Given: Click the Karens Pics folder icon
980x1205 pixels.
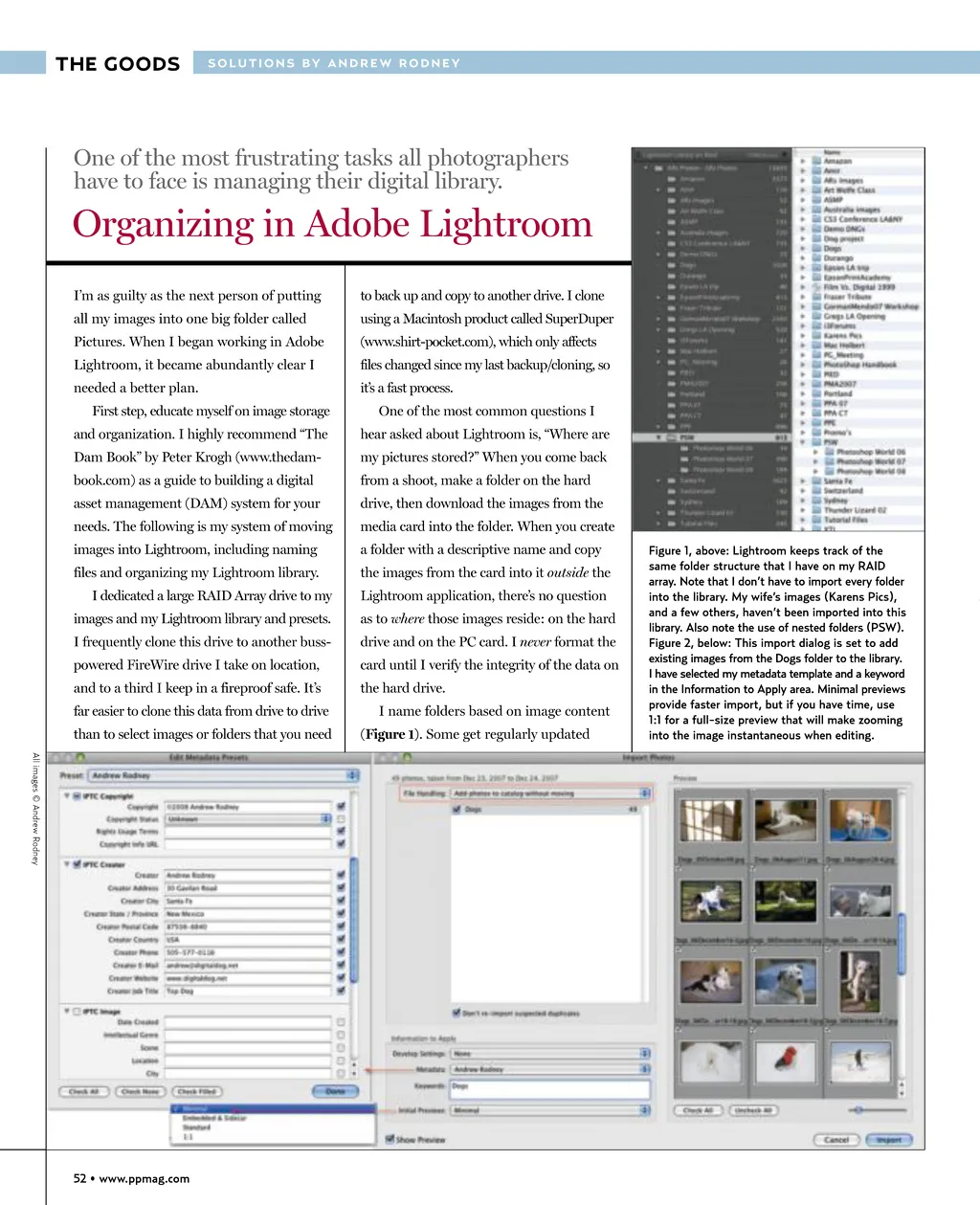Looking at the screenshot, I should (x=816, y=335).
